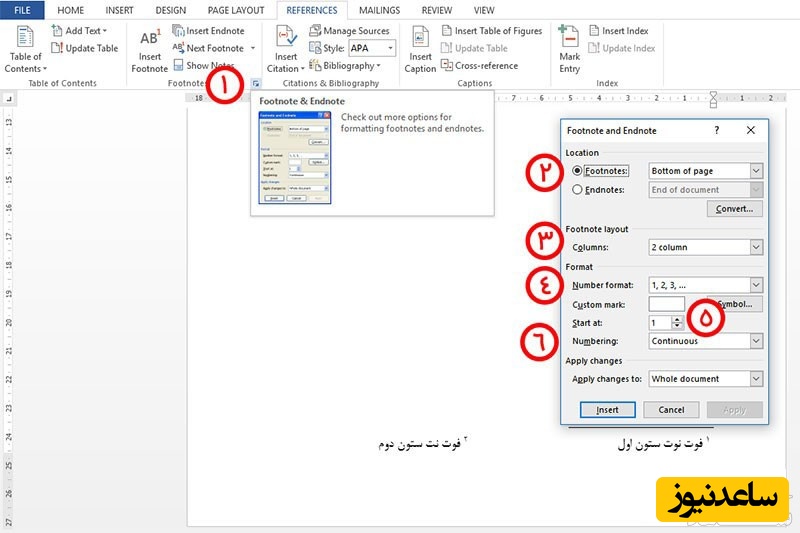Click Cross-reference
This screenshot has height=533, width=800.
[x=480, y=65]
